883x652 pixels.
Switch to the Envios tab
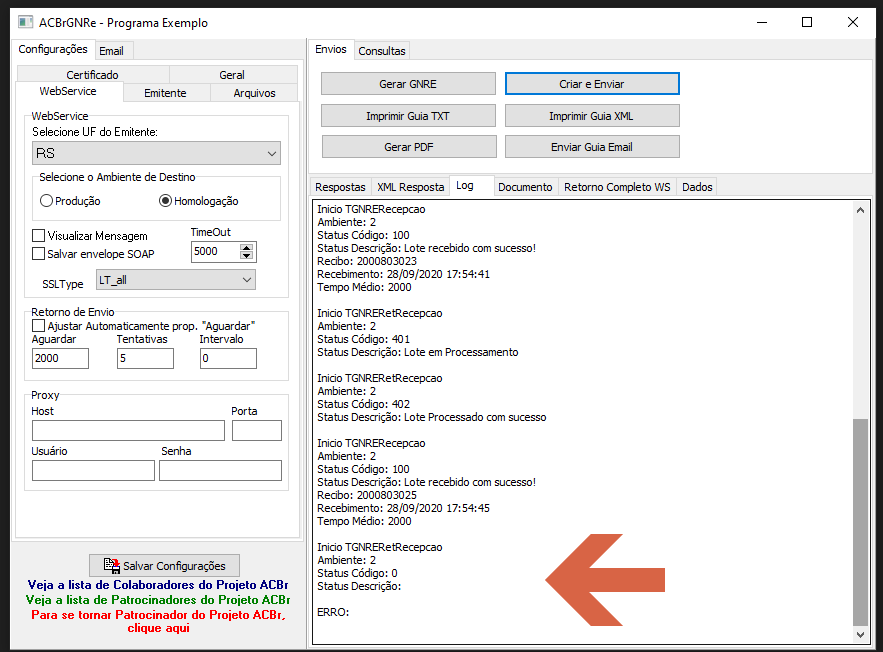point(331,49)
